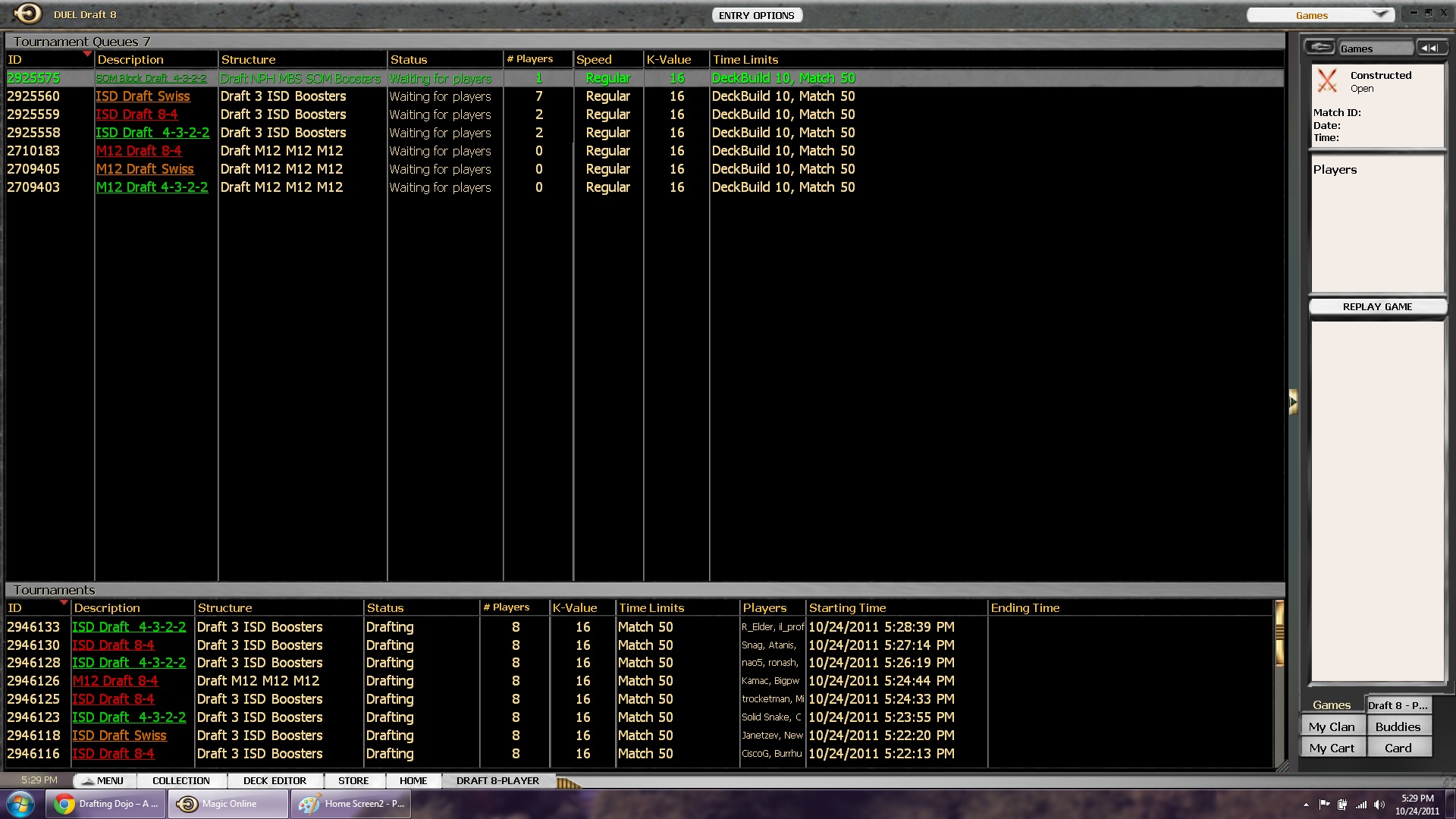Viewport: 1456px width, 819px height.
Task: Click the rewind arrows panel button
Action: 1430,48
